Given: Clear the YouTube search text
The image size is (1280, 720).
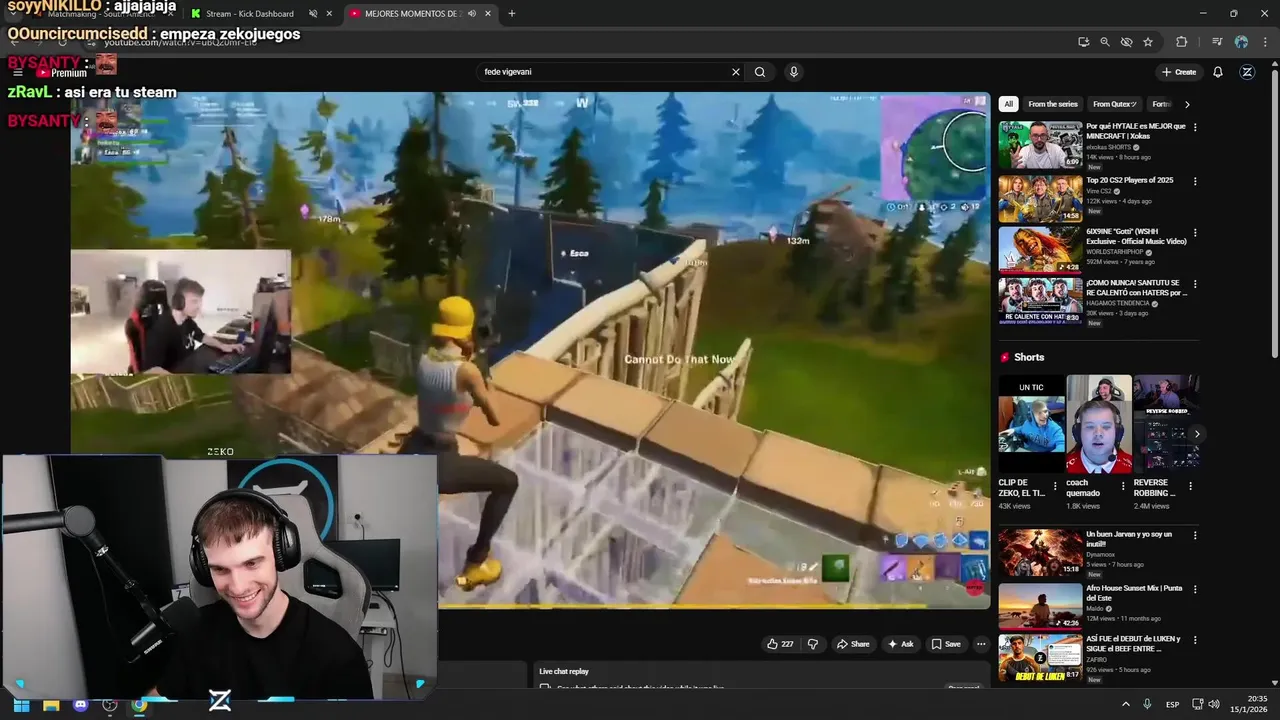Looking at the screenshot, I should tap(736, 72).
